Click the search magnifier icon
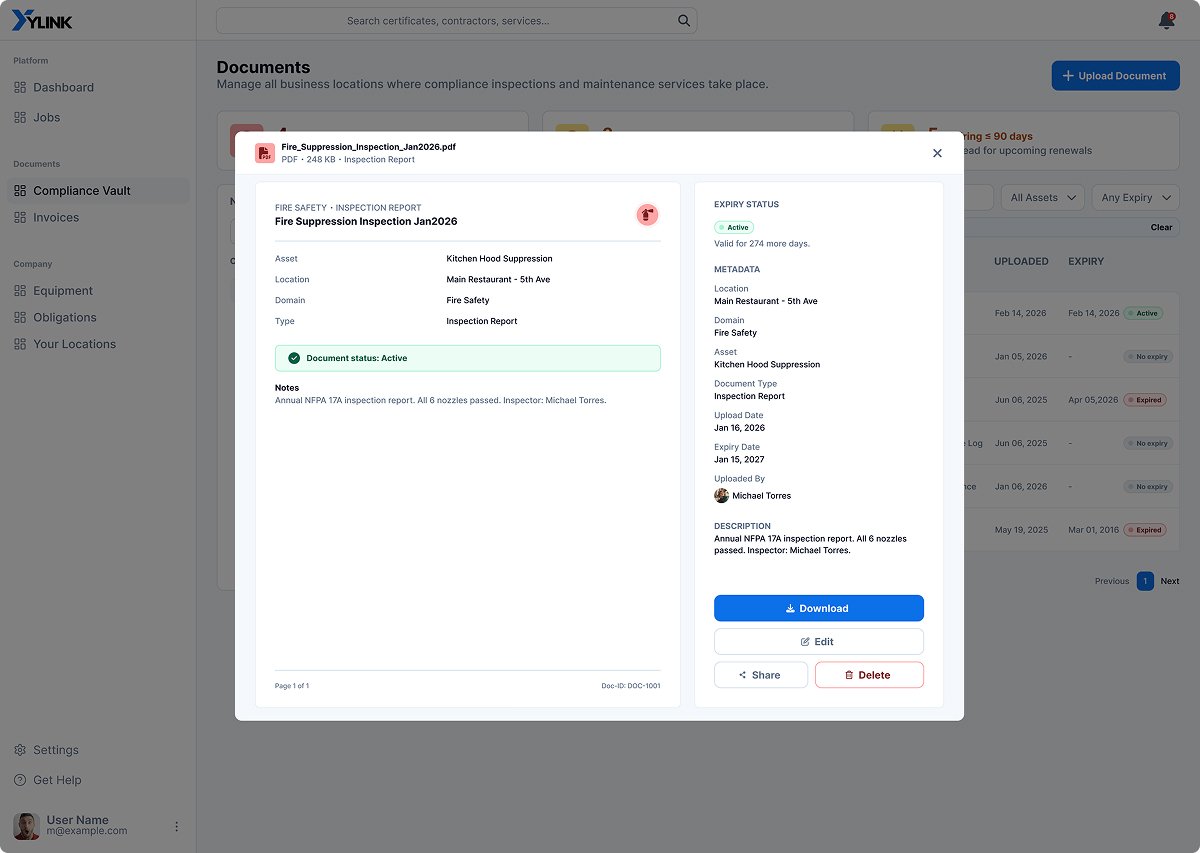The image size is (1200, 853). pyautogui.click(x=684, y=20)
